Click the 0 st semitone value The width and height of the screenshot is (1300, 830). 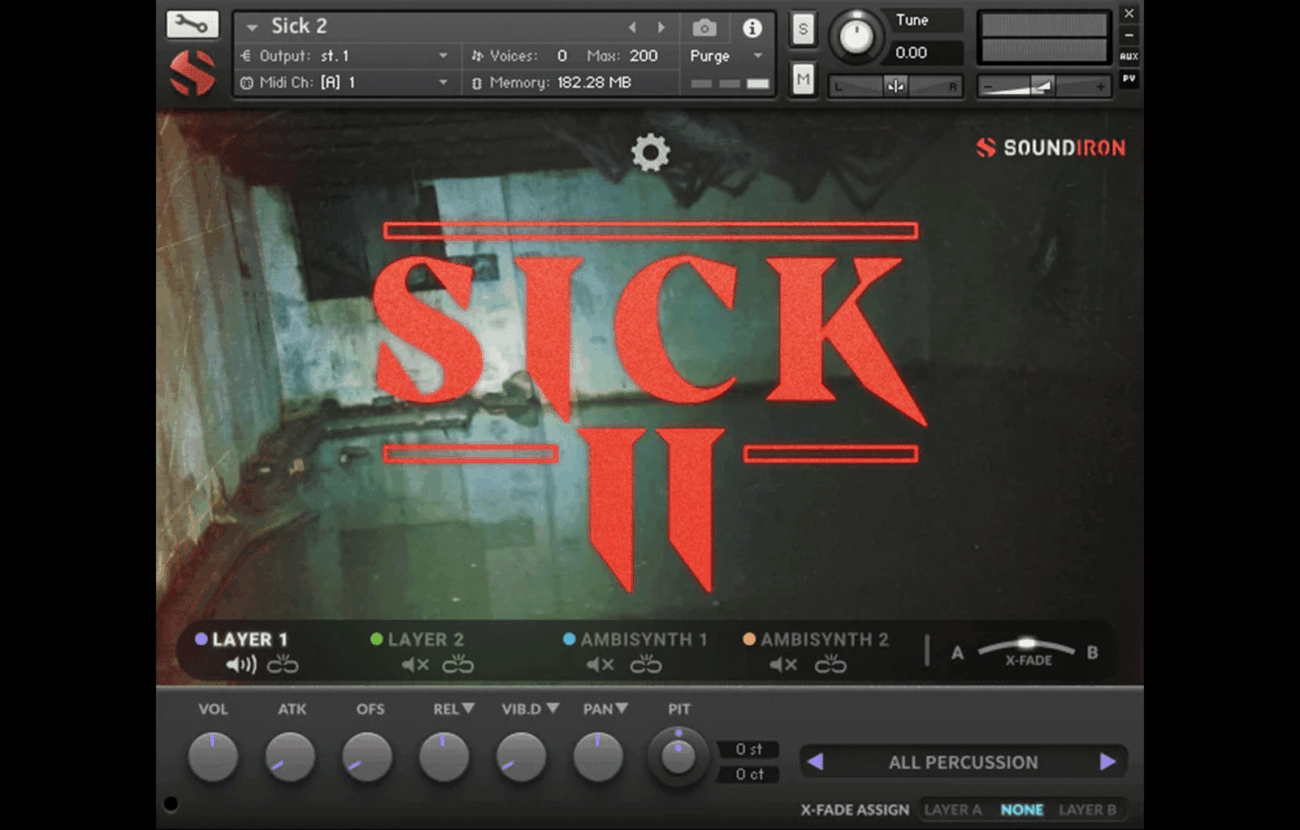coord(749,749)
